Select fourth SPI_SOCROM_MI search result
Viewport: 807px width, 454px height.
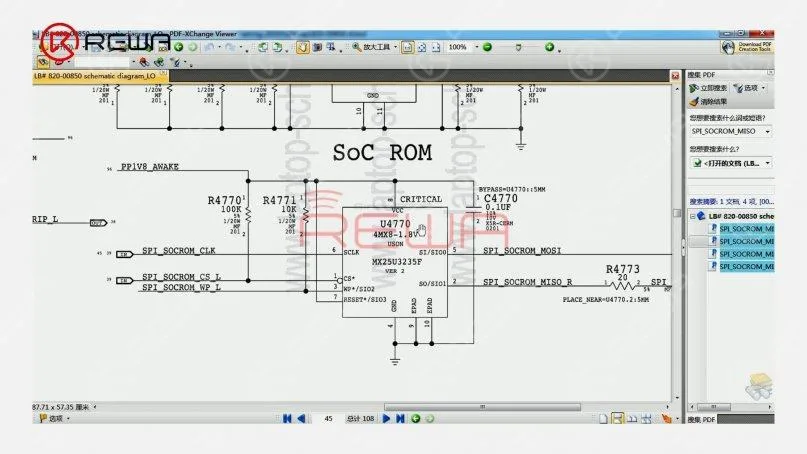tap(746, 267)
